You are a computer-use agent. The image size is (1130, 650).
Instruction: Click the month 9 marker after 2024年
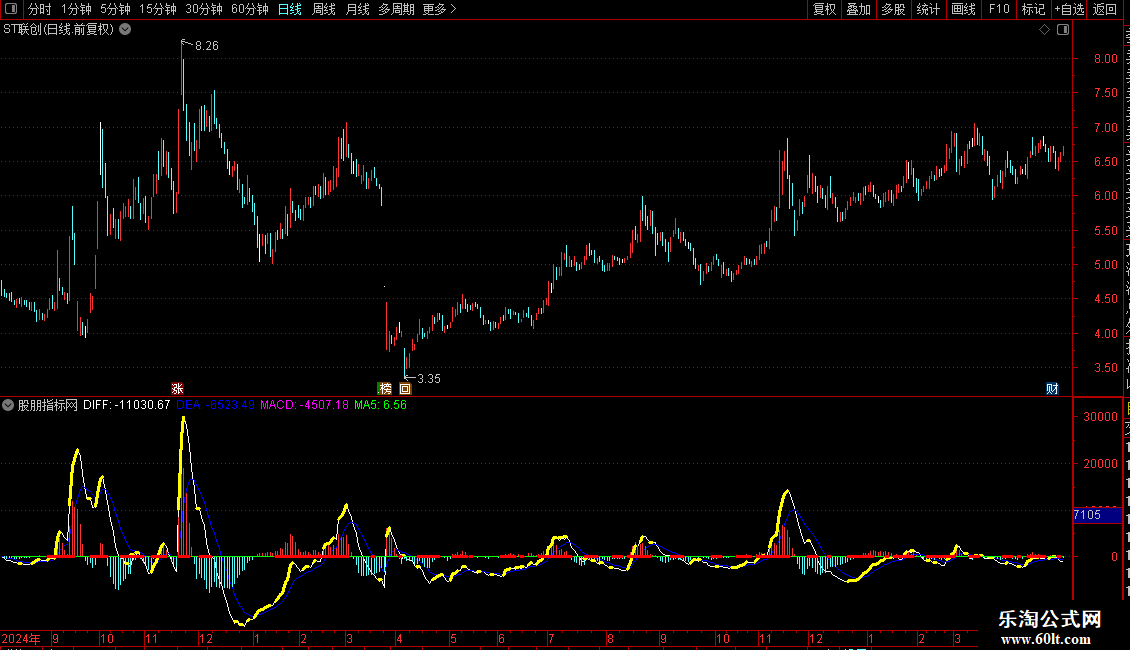pyautogui.click(x=55, y=639)
